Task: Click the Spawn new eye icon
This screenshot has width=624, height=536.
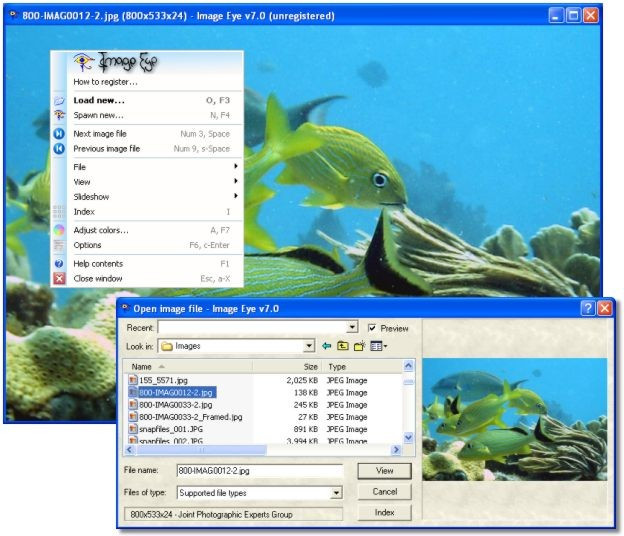Action: tap(59, 115)
